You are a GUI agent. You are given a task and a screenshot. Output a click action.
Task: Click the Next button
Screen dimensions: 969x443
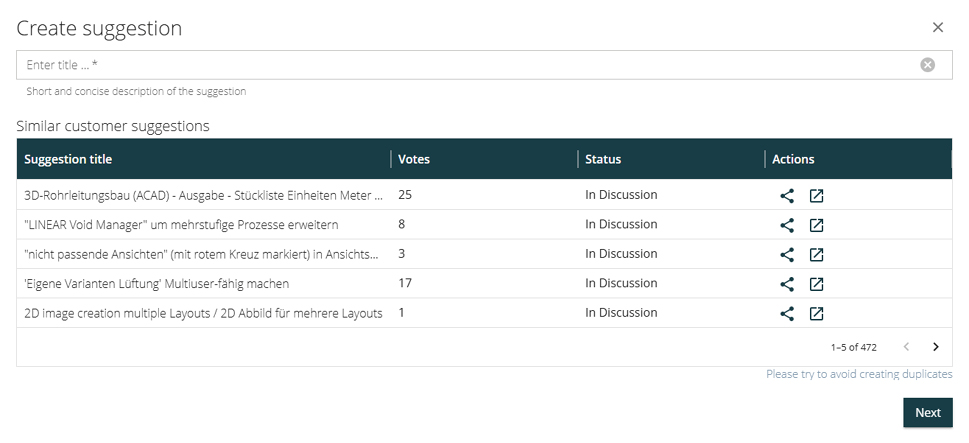tap(927, 413)
